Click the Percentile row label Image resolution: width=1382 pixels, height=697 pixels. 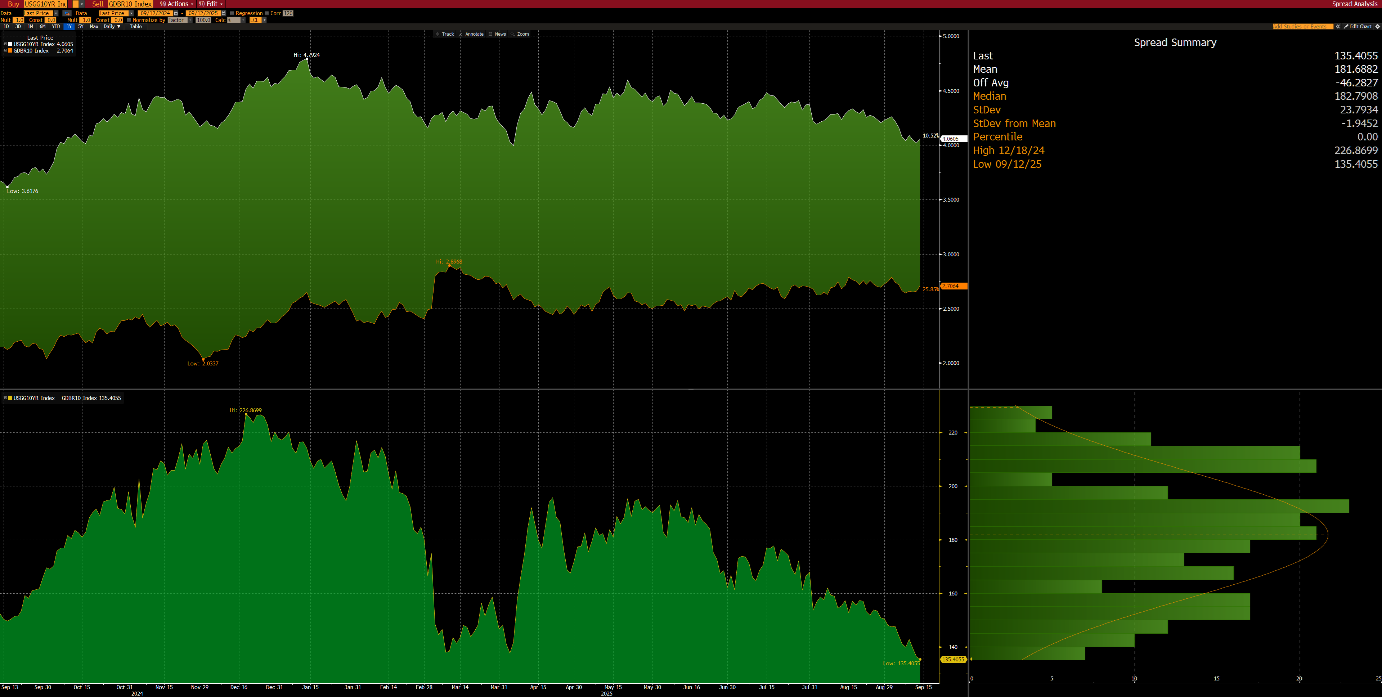(998, 137)
